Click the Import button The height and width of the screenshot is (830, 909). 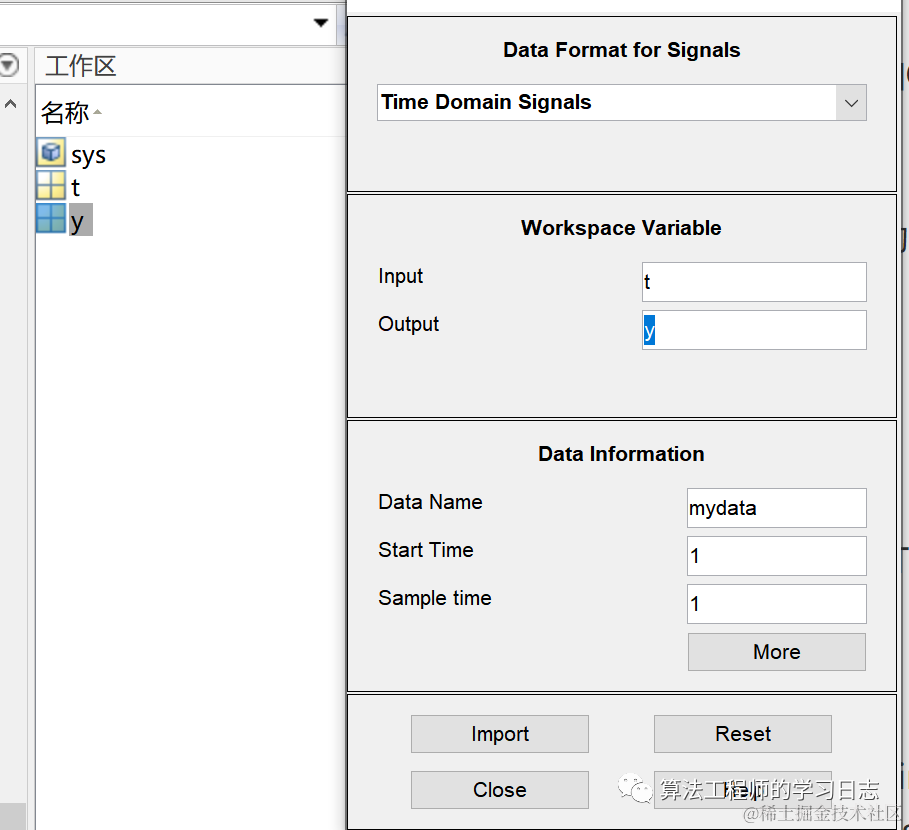point(500,734)
